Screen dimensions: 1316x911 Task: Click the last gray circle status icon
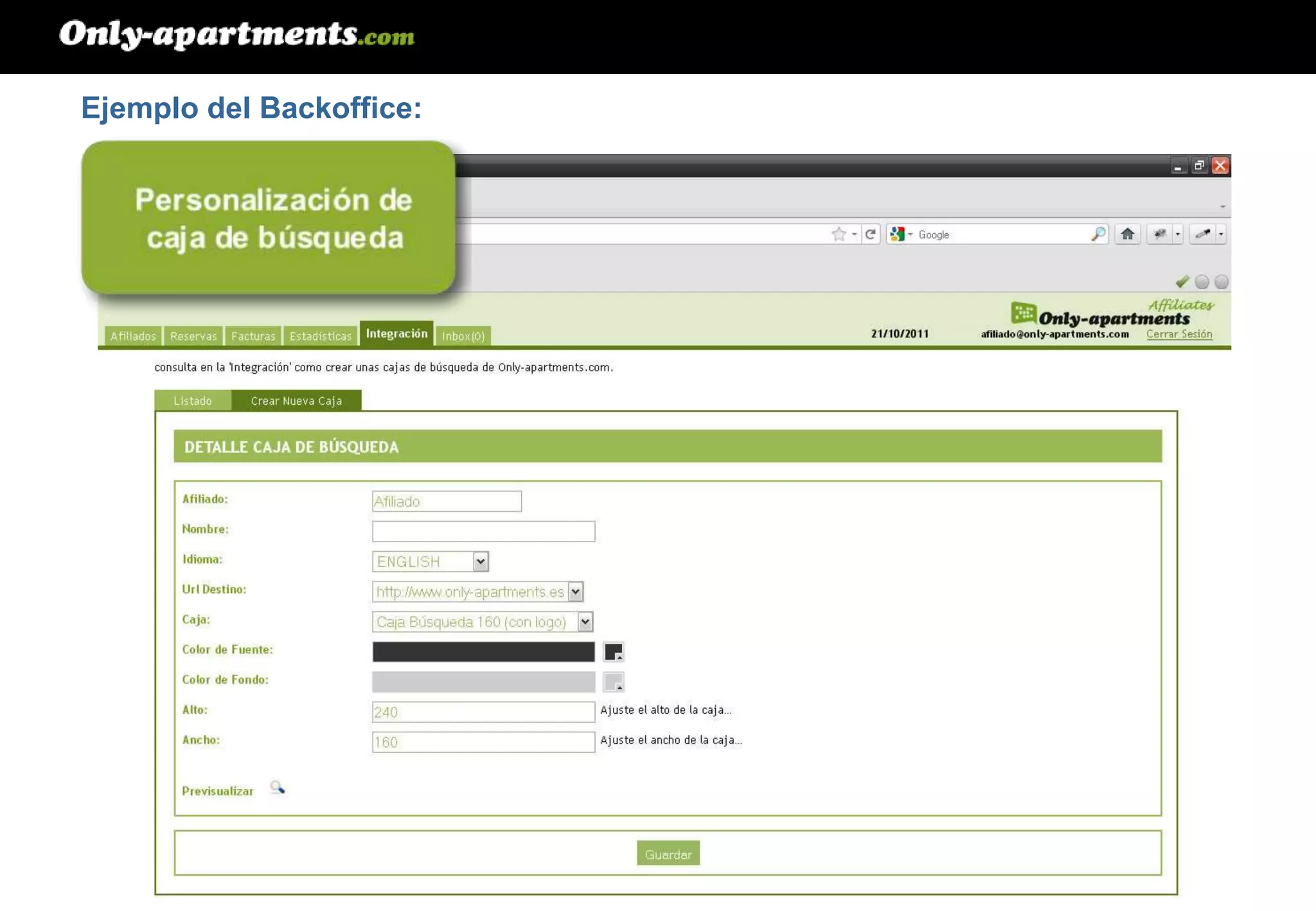point(1222,281)
